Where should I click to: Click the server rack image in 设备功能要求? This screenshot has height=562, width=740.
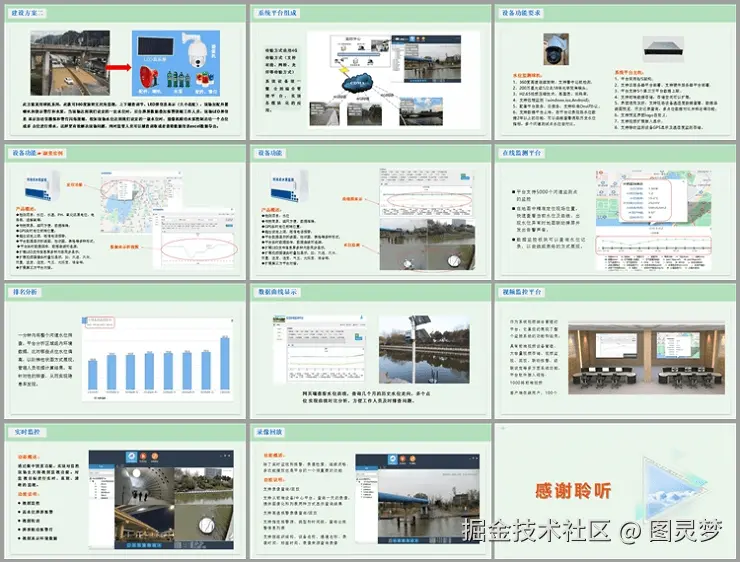pyautogui.click(x=663, y=48)
